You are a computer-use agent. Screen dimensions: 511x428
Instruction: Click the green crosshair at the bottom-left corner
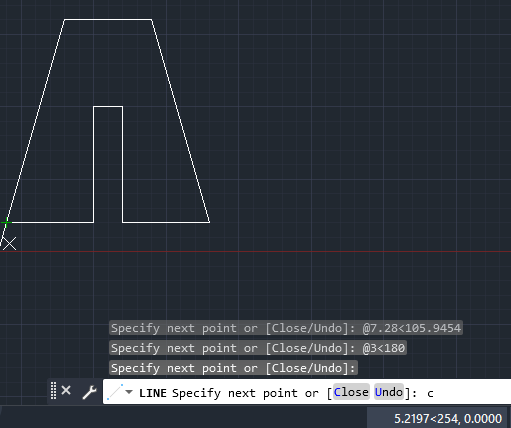[x=6, y=222]
